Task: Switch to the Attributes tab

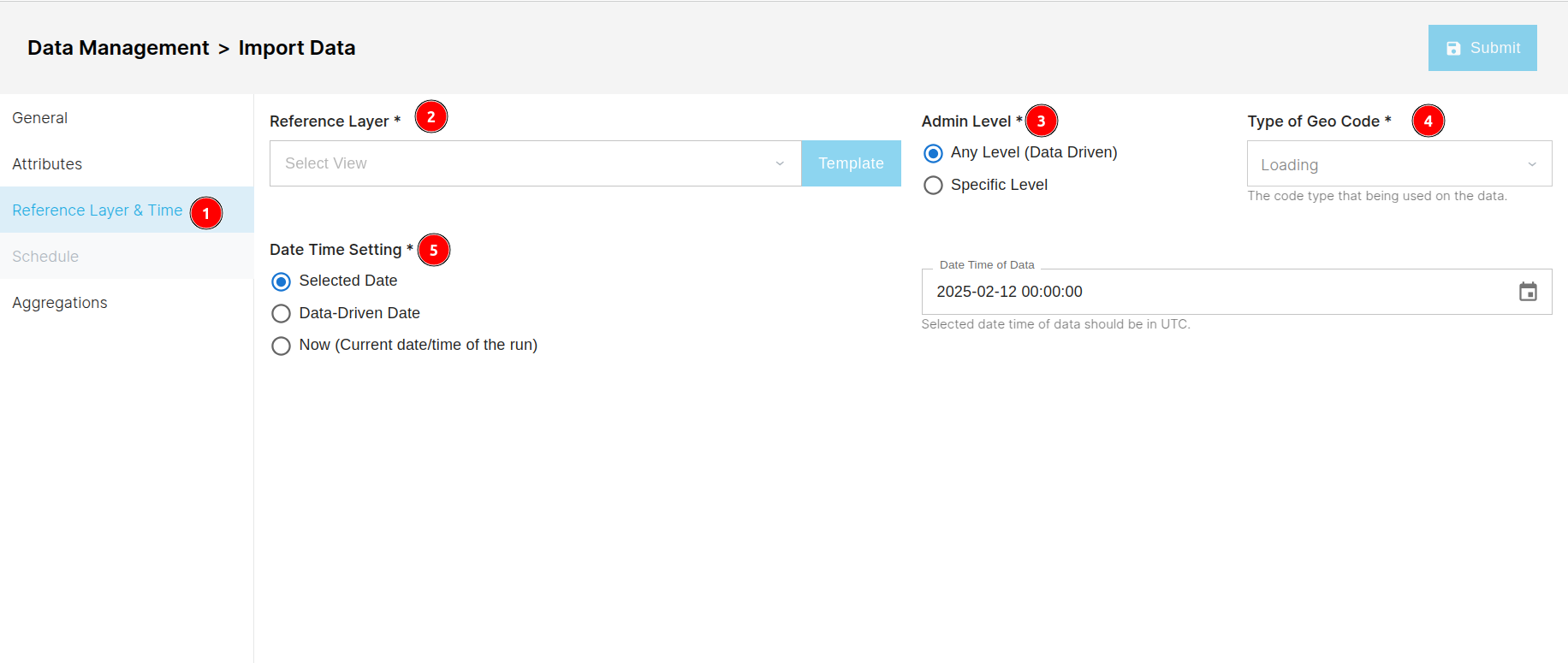Action: (127, 164)
